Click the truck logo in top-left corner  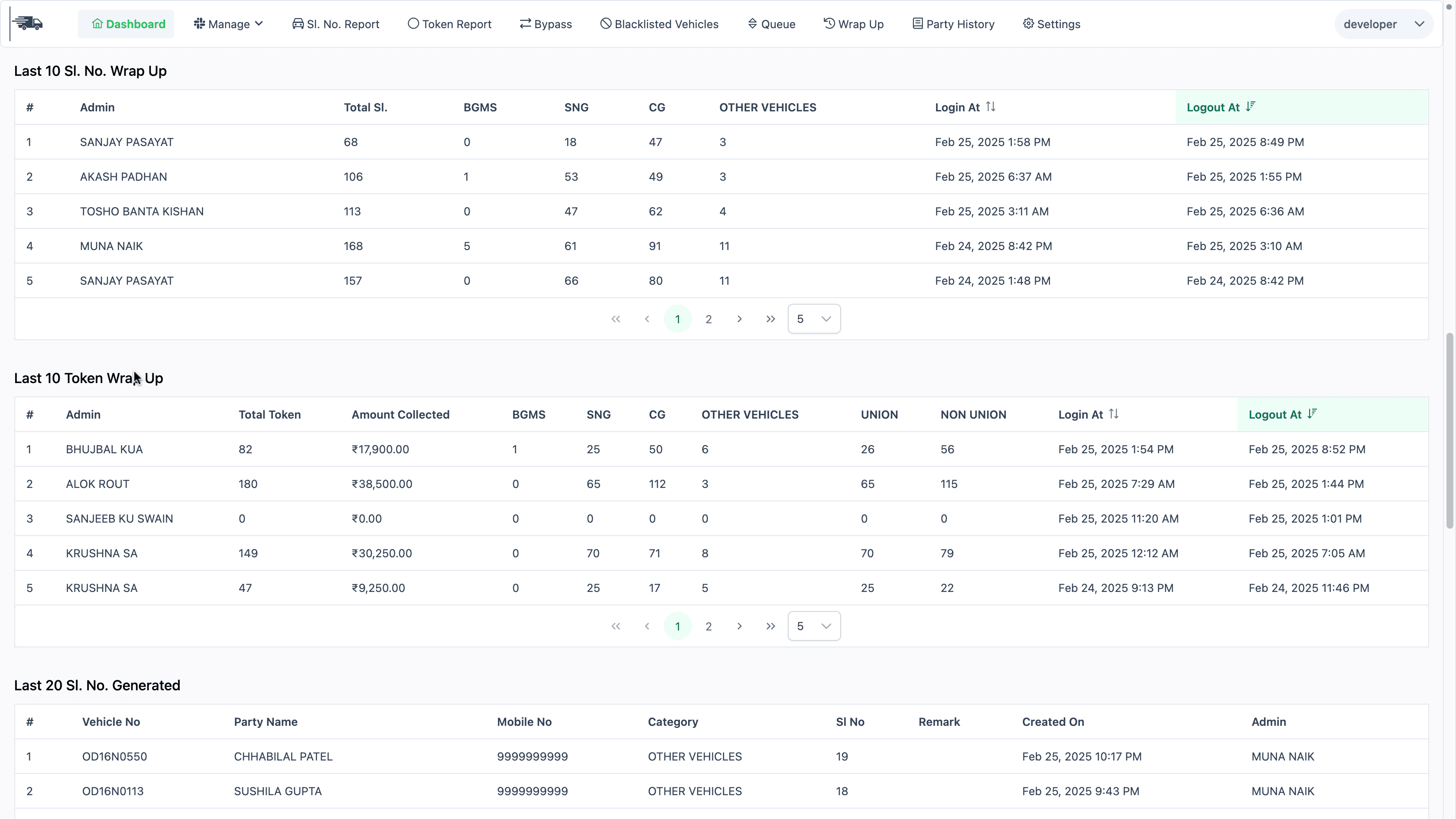click(x=28, y=23)
